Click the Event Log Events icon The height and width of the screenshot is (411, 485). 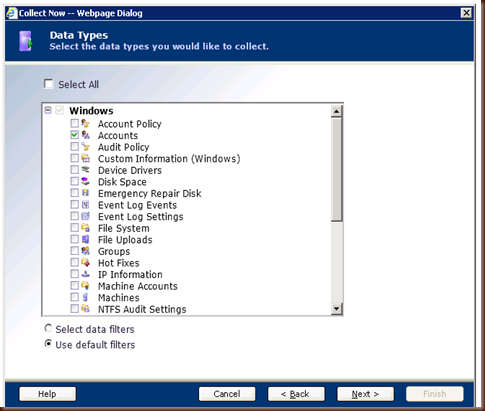tap(86, 204)
